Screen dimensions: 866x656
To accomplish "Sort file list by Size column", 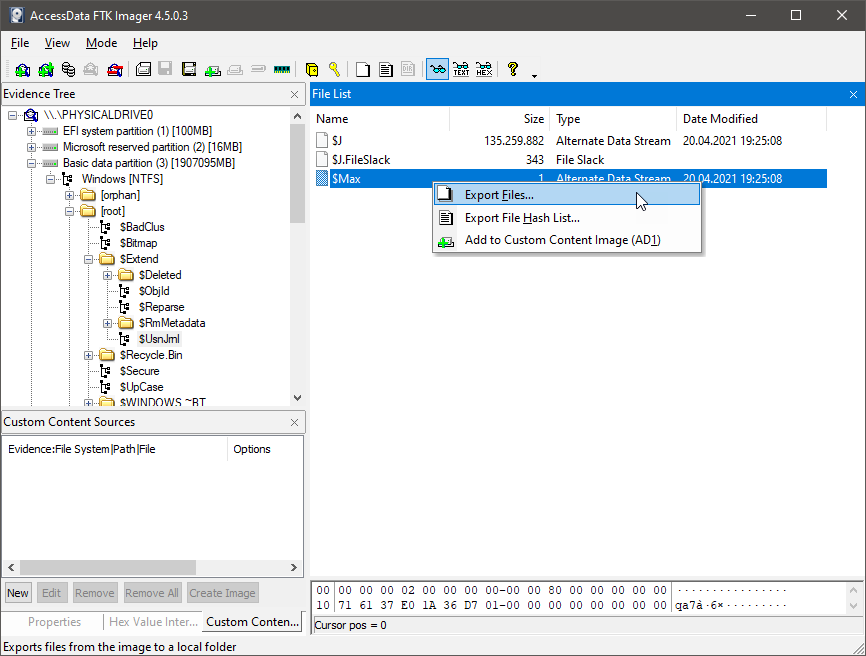I will pos(500,119).
